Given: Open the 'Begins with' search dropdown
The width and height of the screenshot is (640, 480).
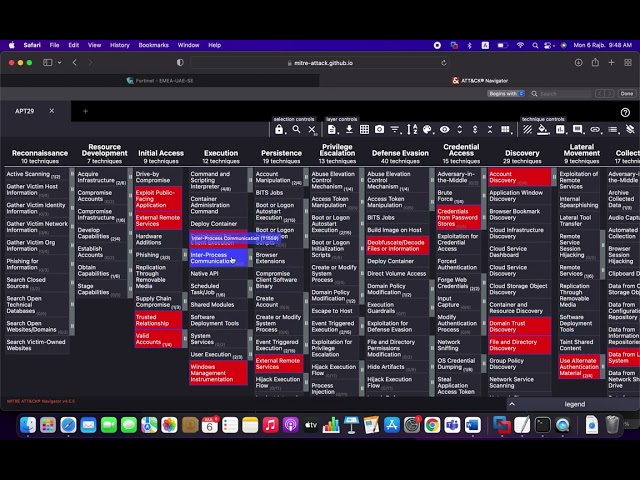Looking at the screenshot, I should (x=506, y=93).
